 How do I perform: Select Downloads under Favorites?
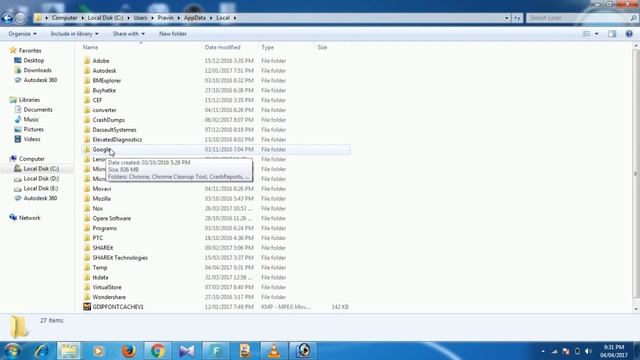[38, 70]
